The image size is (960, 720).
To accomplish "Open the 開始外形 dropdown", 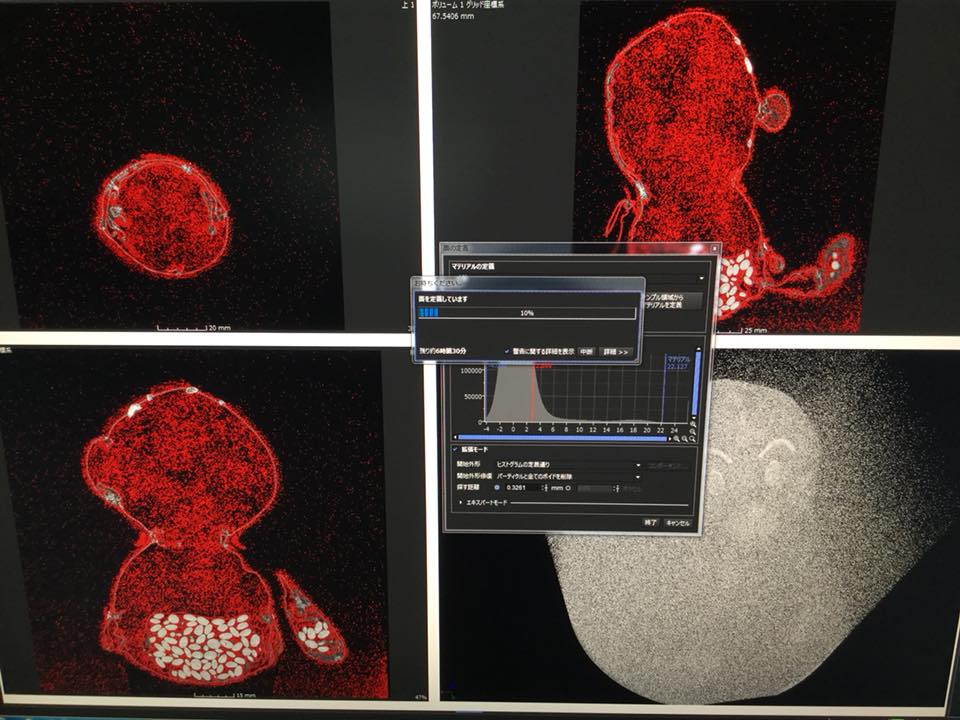I will coord(638,465).
